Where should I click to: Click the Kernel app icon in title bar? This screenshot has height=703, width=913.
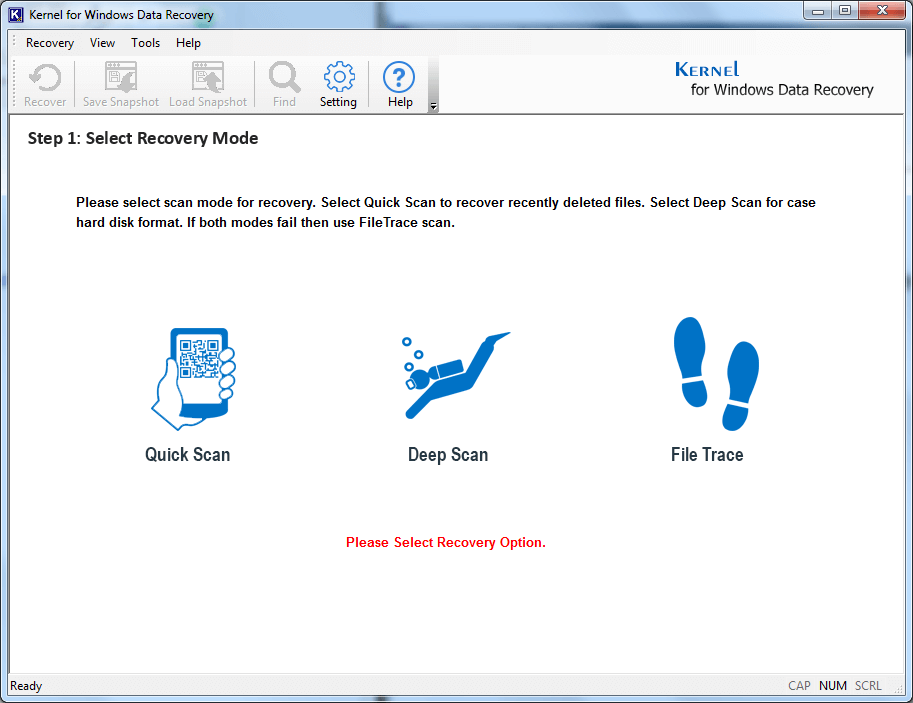pyautogui.click(x=16, y=15)
